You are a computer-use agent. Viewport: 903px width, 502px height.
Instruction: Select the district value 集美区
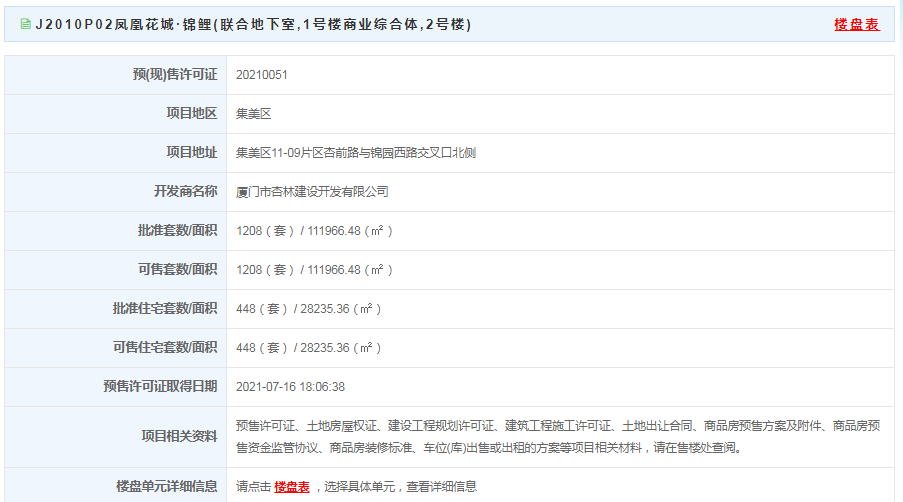(x=253, y=114)
